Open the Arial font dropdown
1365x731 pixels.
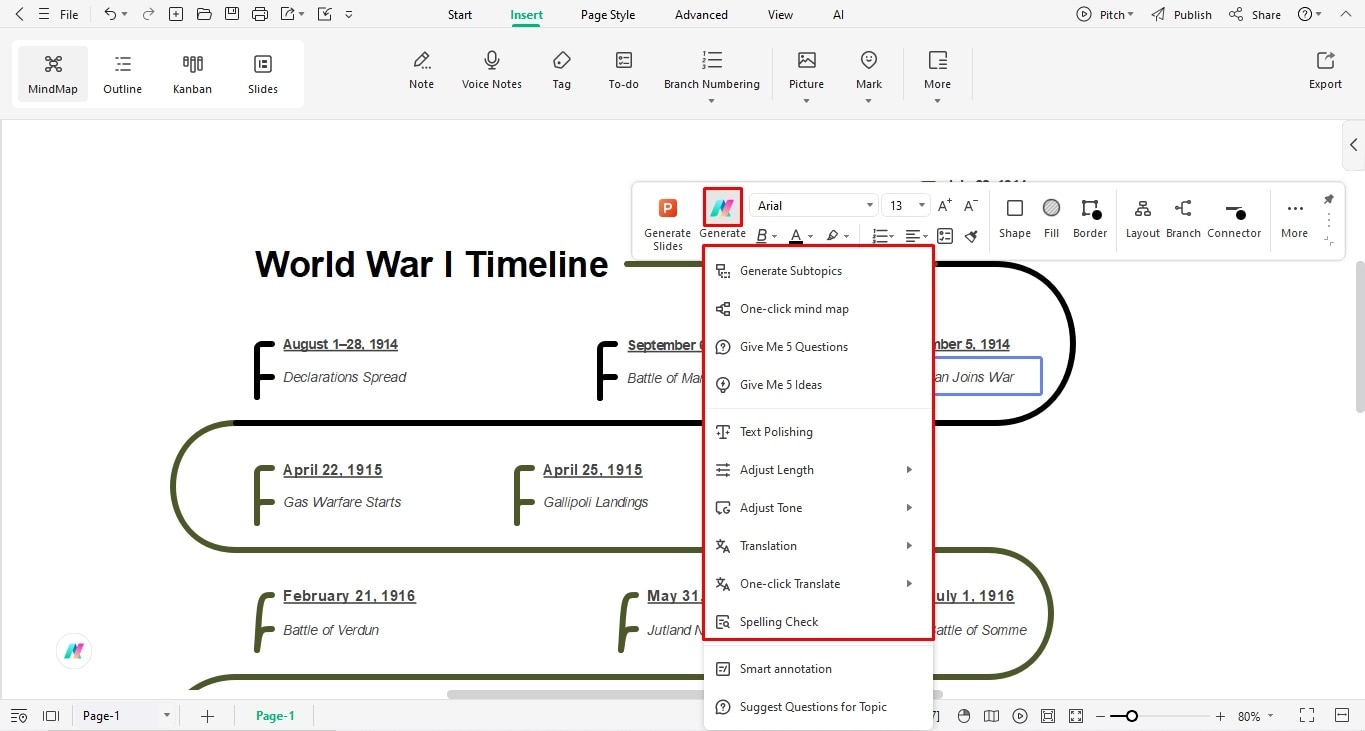(814, 206)
